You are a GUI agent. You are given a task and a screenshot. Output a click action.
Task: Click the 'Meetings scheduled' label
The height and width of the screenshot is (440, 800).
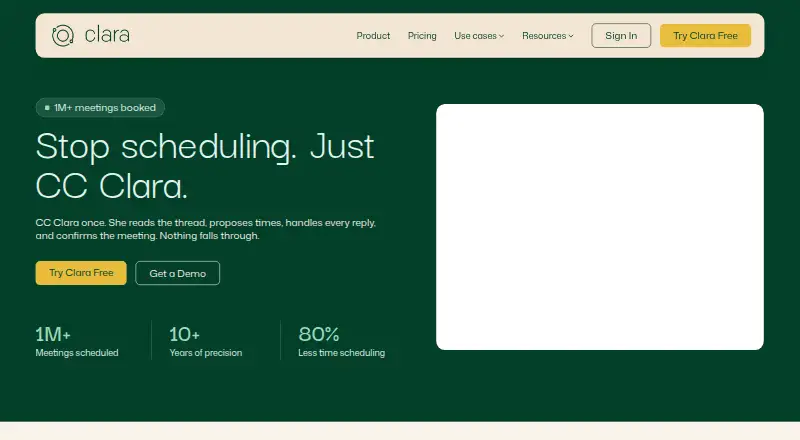click(77, 353)
